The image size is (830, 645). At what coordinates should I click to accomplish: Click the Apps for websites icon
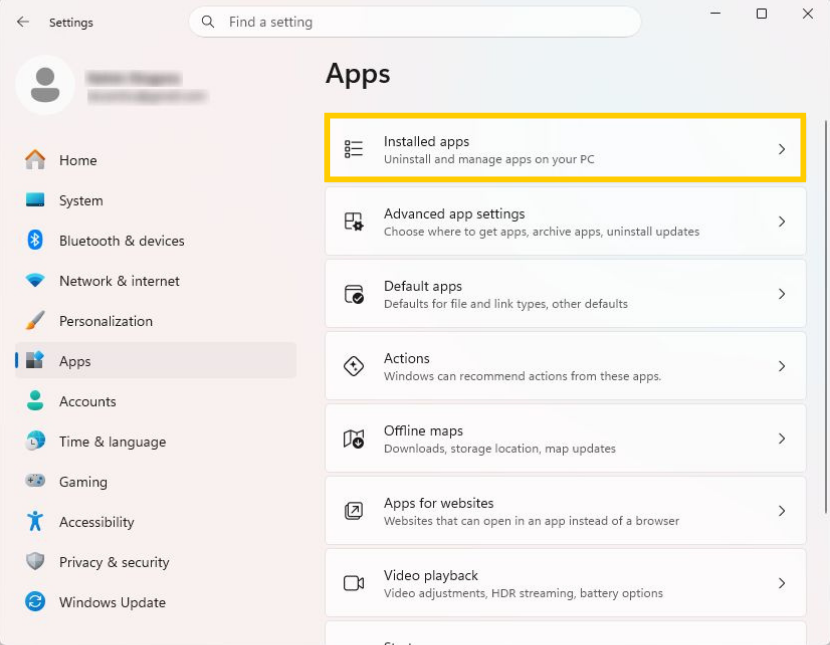[354, 511]
